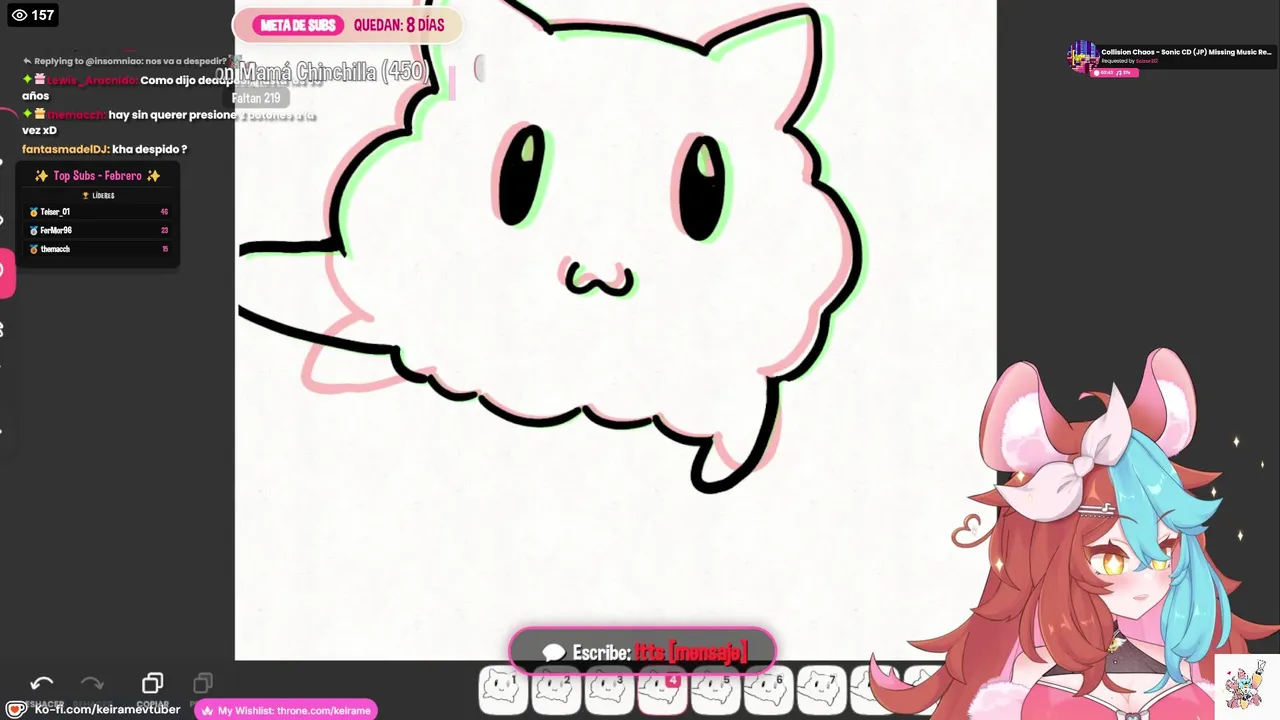Click the drawn chinchilla's w-shaped mouth
This screenshot has width=1280, height=720.
click(x=599, y=280)
